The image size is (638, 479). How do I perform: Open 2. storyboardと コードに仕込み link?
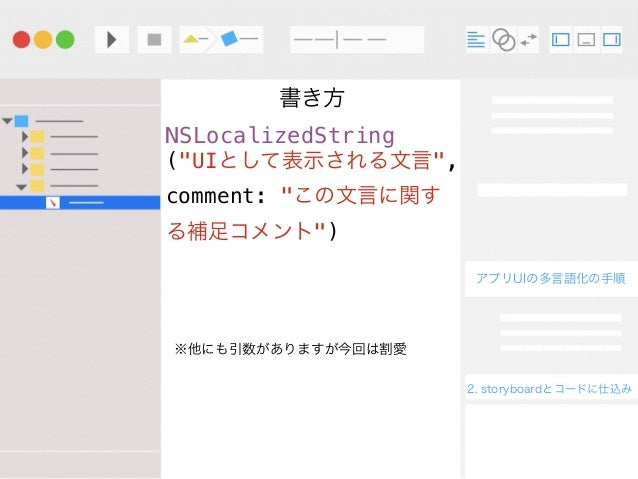[549, 389]
